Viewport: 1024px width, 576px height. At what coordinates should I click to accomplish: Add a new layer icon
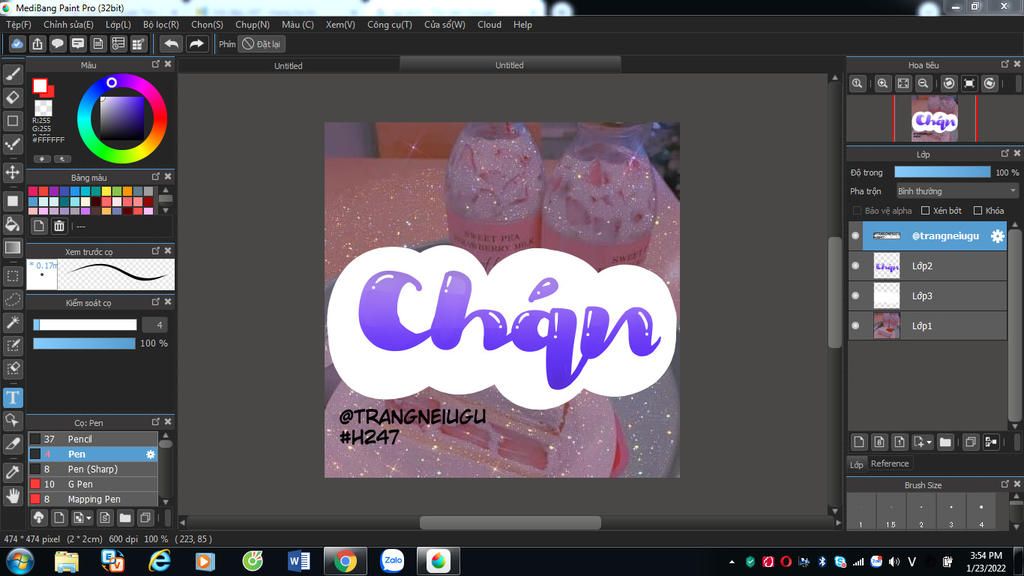859,442
